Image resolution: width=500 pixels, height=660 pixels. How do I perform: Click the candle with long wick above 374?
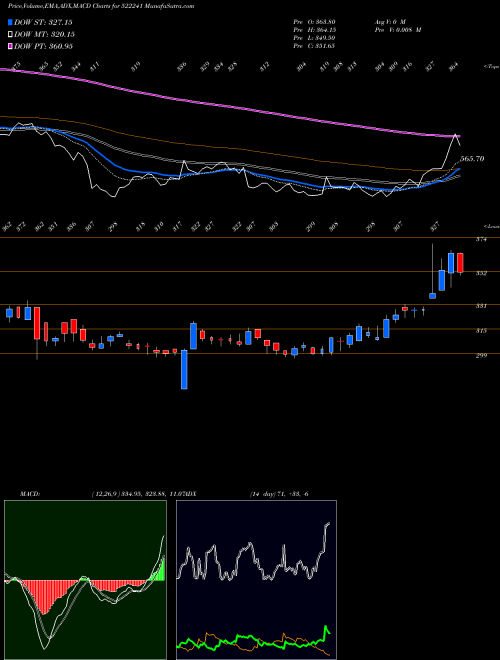coord(432,271)
